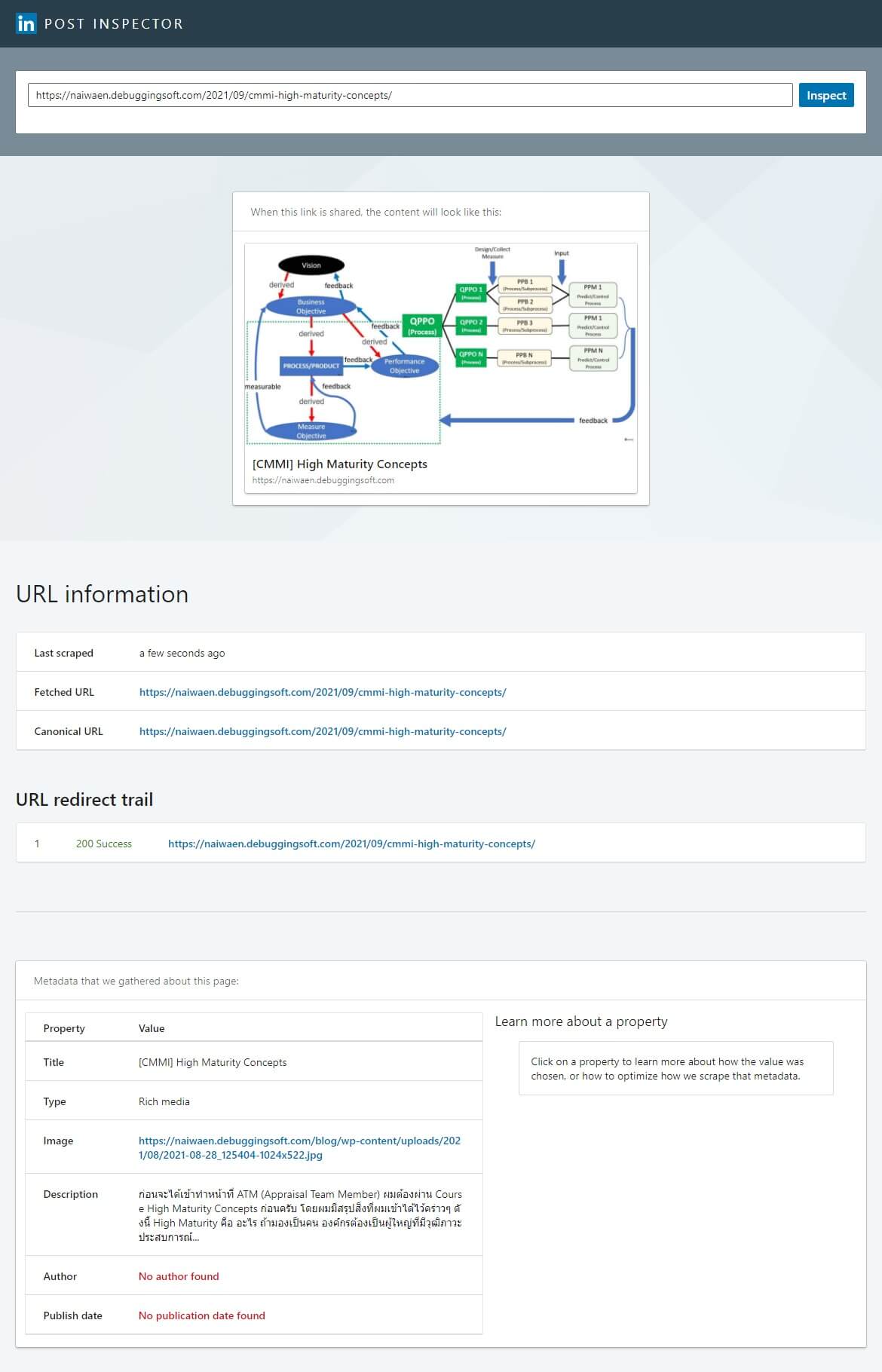882x1372 pixels.
Task: Click the Value column header
Action: click(x=152, y=1028)
